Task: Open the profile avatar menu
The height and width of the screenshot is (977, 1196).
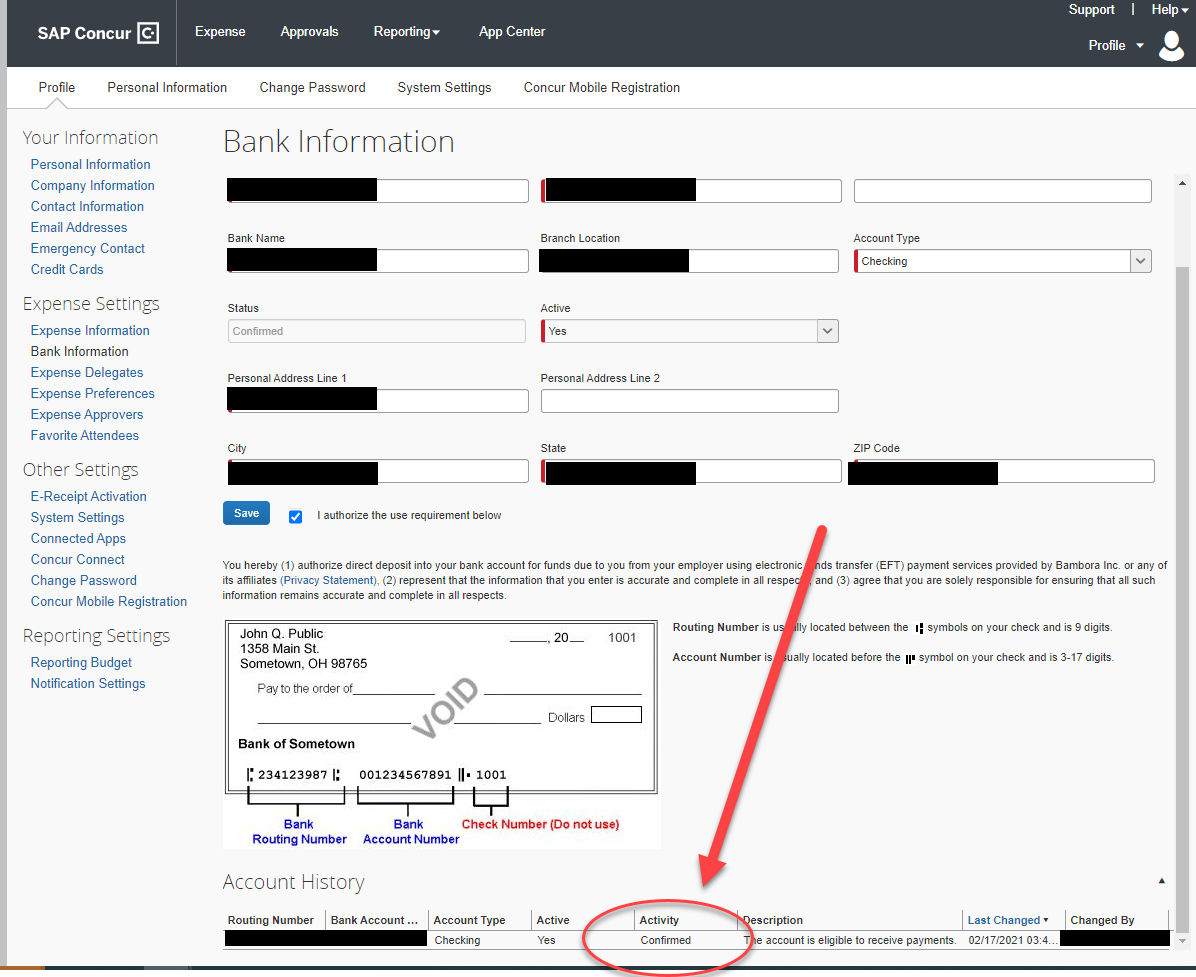Action: pyautogui.click(x=1171, y=45)
